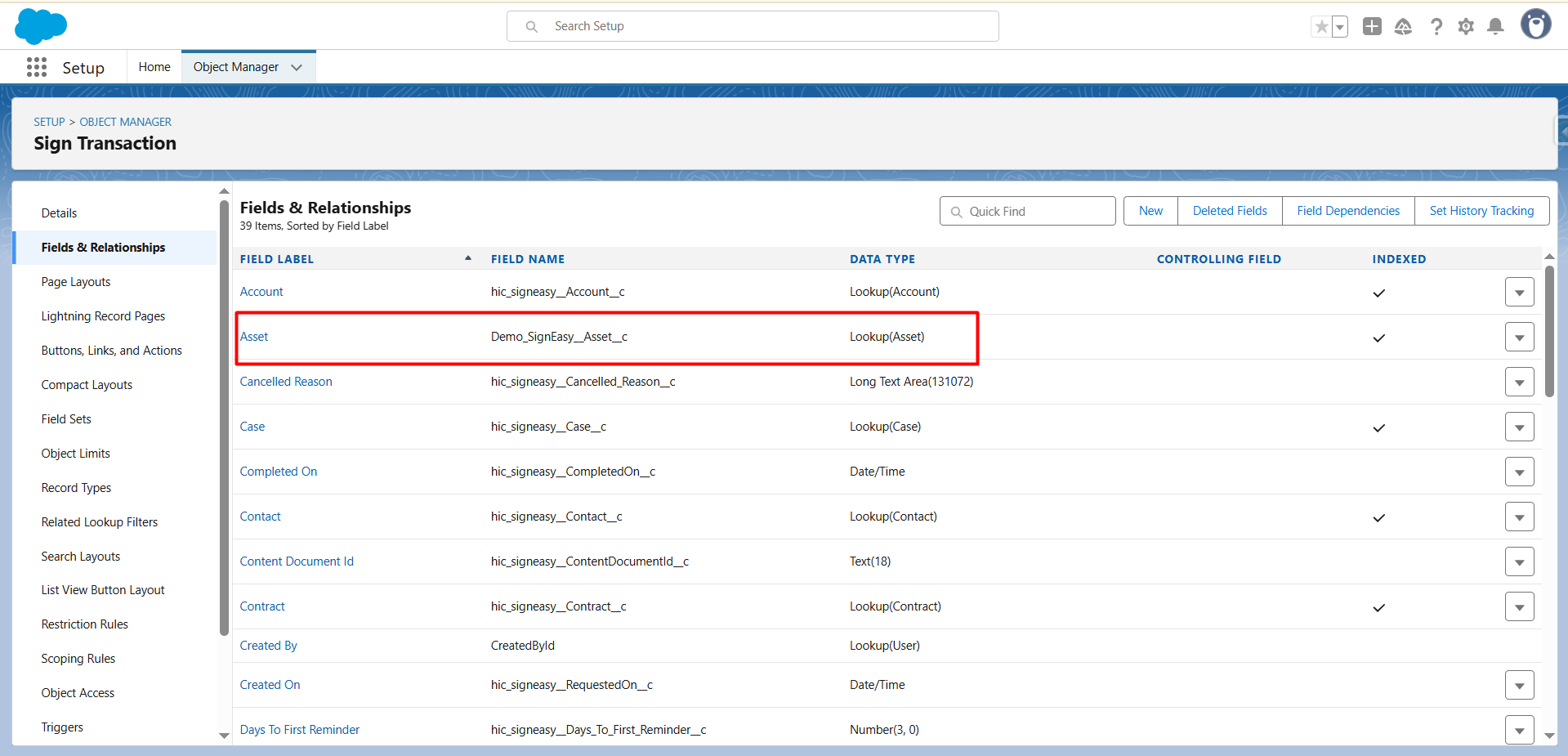
Task: Open the Favorites star icon
Action: pyautogui.click(x=1321, y=27)
